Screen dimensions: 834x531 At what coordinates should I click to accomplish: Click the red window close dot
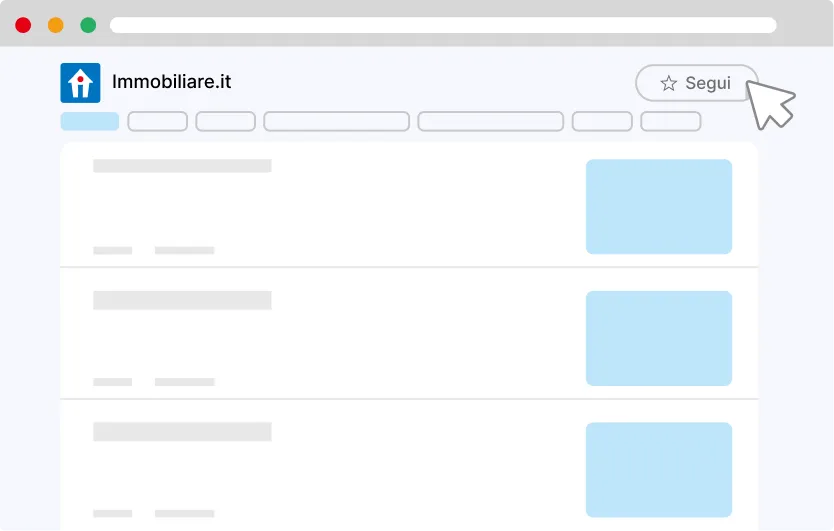click(23, 25)
